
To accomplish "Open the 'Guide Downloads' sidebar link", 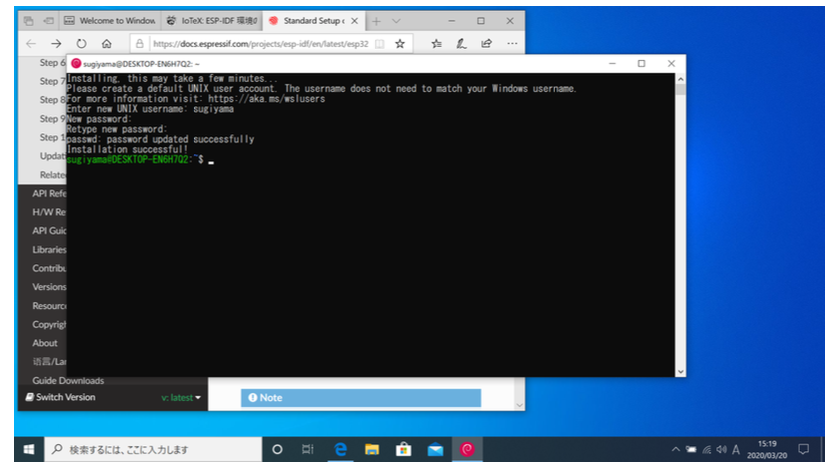I will pyautogui.click(x=67, y=380).
